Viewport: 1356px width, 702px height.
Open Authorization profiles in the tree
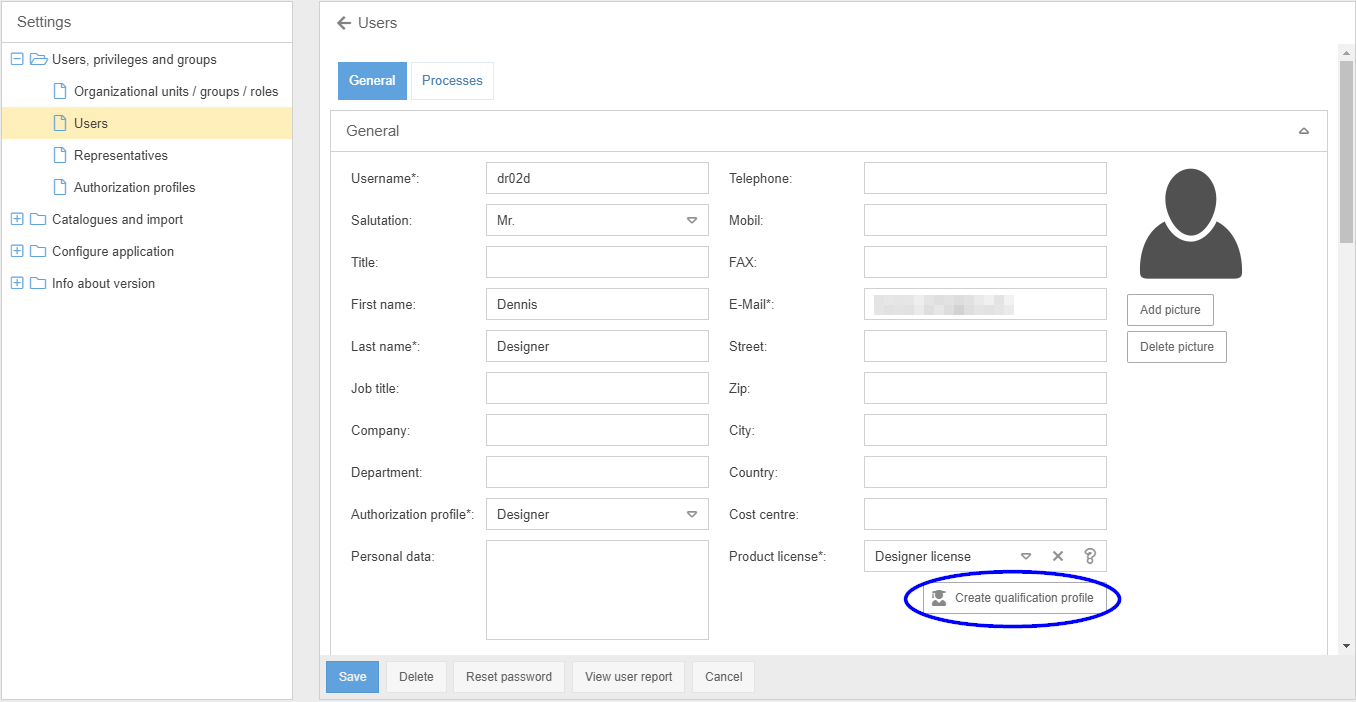[x=134, y=187]
